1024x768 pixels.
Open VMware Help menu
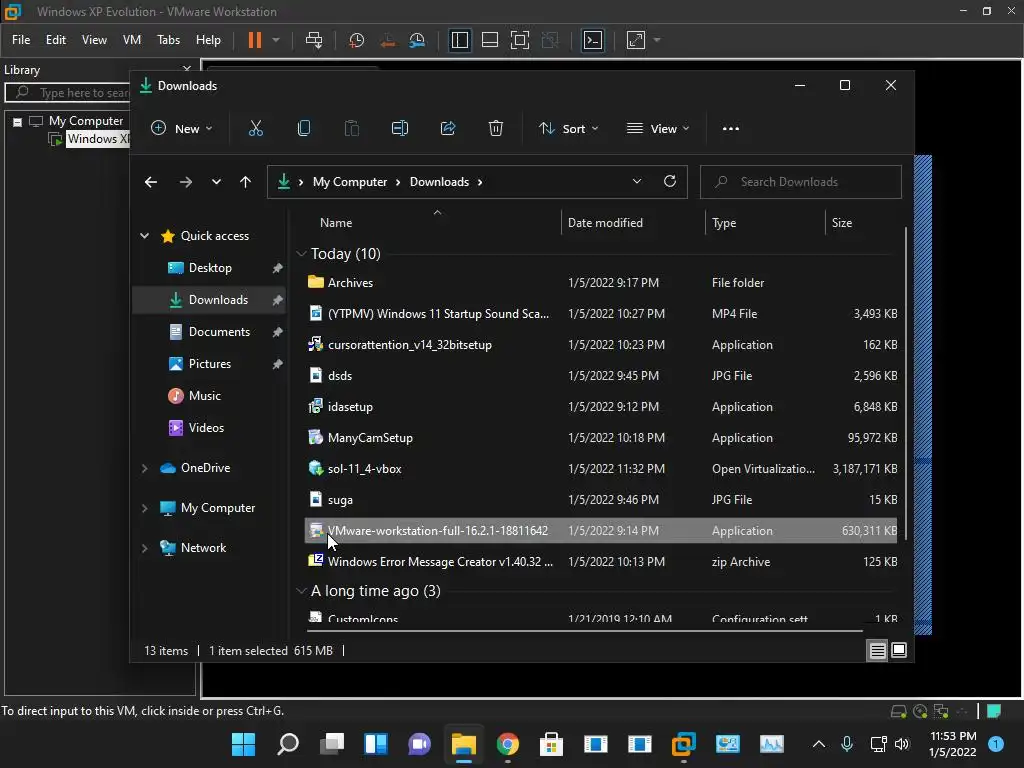(208, 40)
